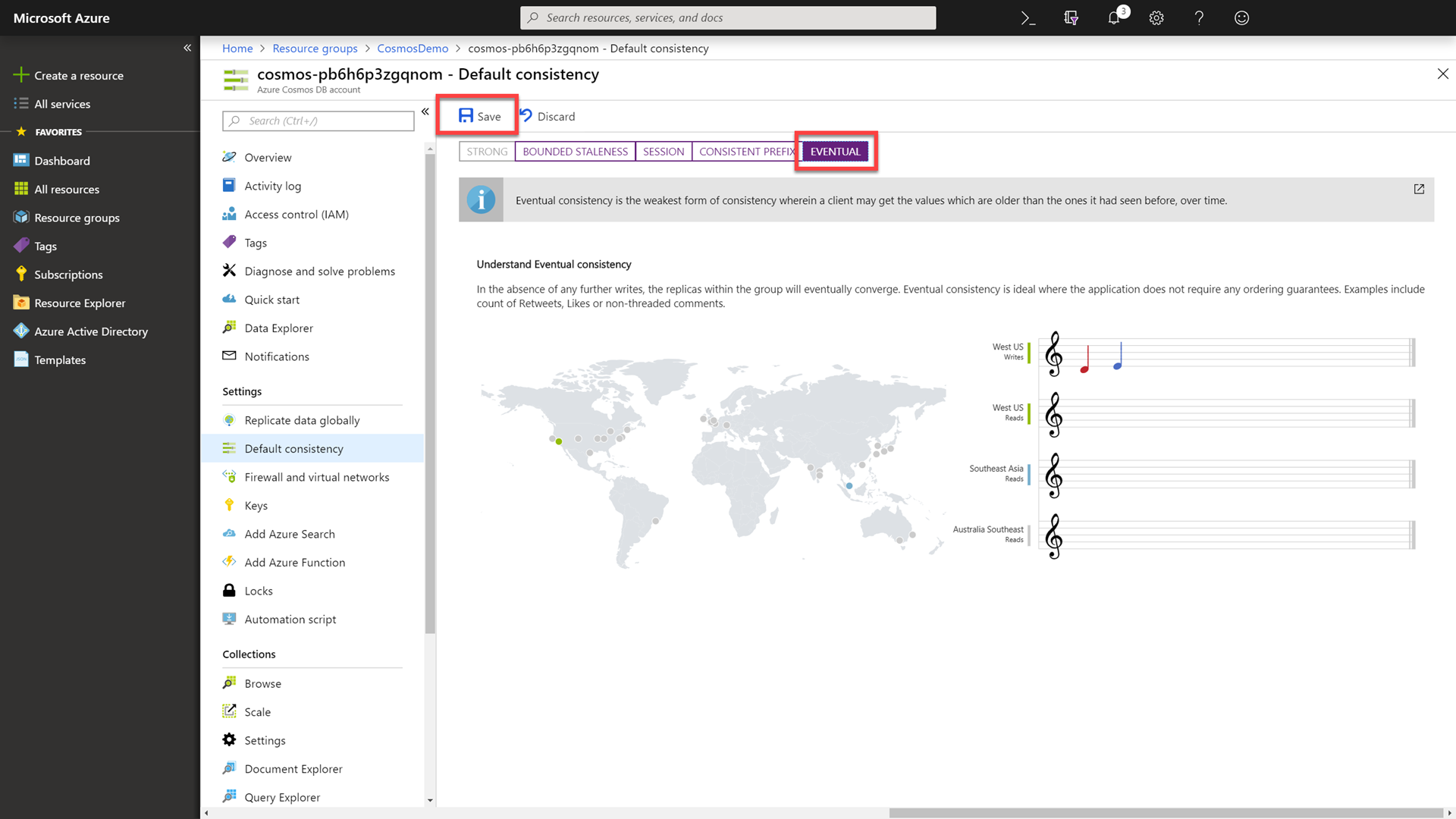Click the external link icon for consistency info
Screen dimensions: 1456x819
(x=1419, y=190)
